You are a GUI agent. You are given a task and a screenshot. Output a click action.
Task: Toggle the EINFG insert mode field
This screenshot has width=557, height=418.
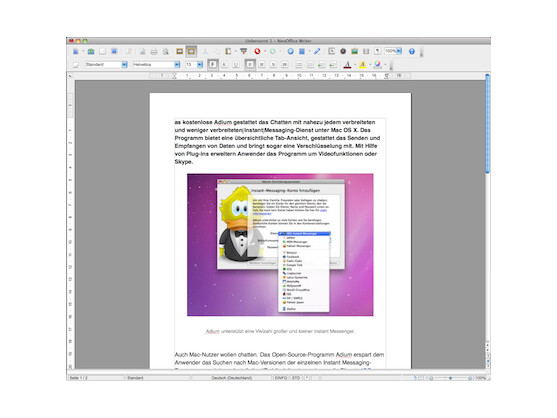pos(281,378)
